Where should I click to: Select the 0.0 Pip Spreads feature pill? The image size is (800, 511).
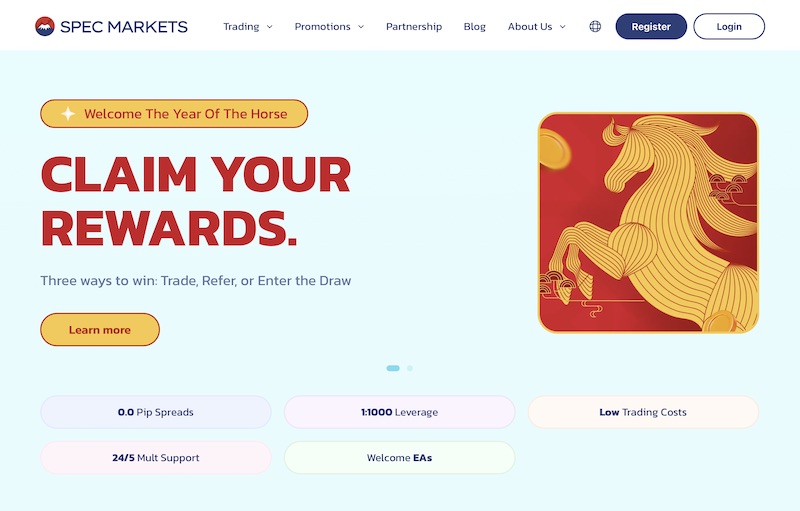click(156, 412)
